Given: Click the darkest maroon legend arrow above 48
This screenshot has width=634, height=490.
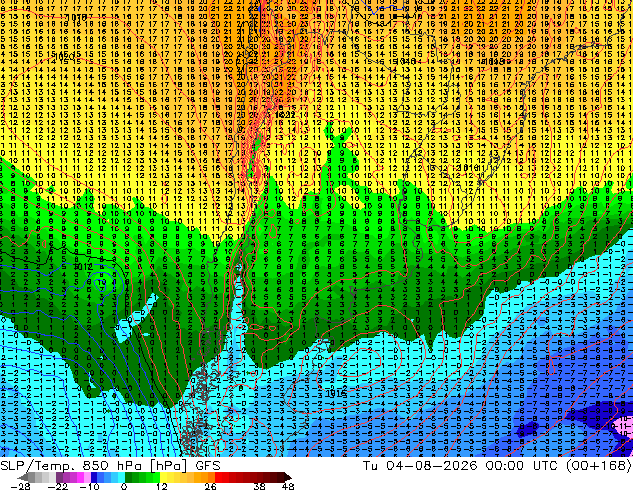Looking at the screenshot, I should click(288, 477).
